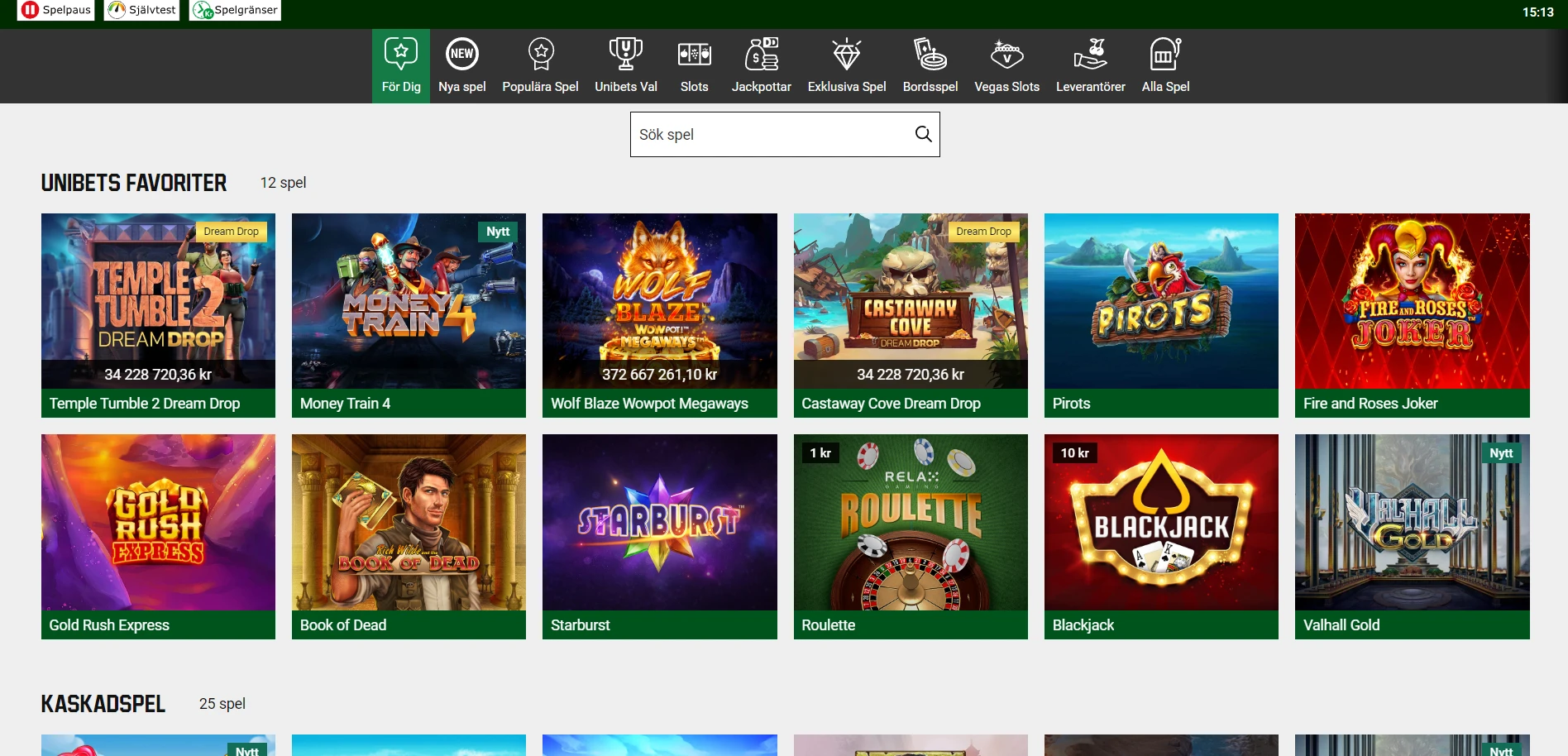Screen dimensions: 1568x756
Task: Click the NEW badge icon for Nya spel
Action: (462, 55)
